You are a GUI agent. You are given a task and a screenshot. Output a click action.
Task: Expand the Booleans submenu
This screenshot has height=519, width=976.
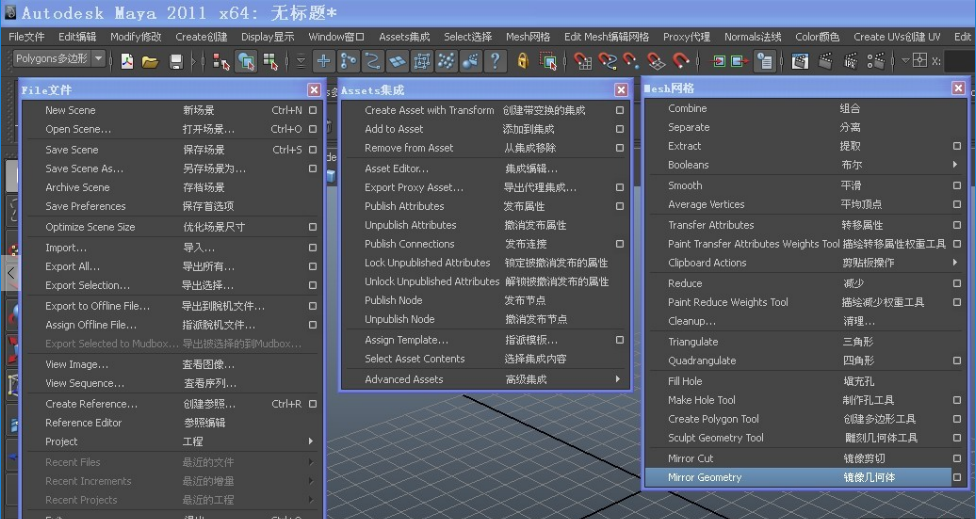click(x=955, y=164)
